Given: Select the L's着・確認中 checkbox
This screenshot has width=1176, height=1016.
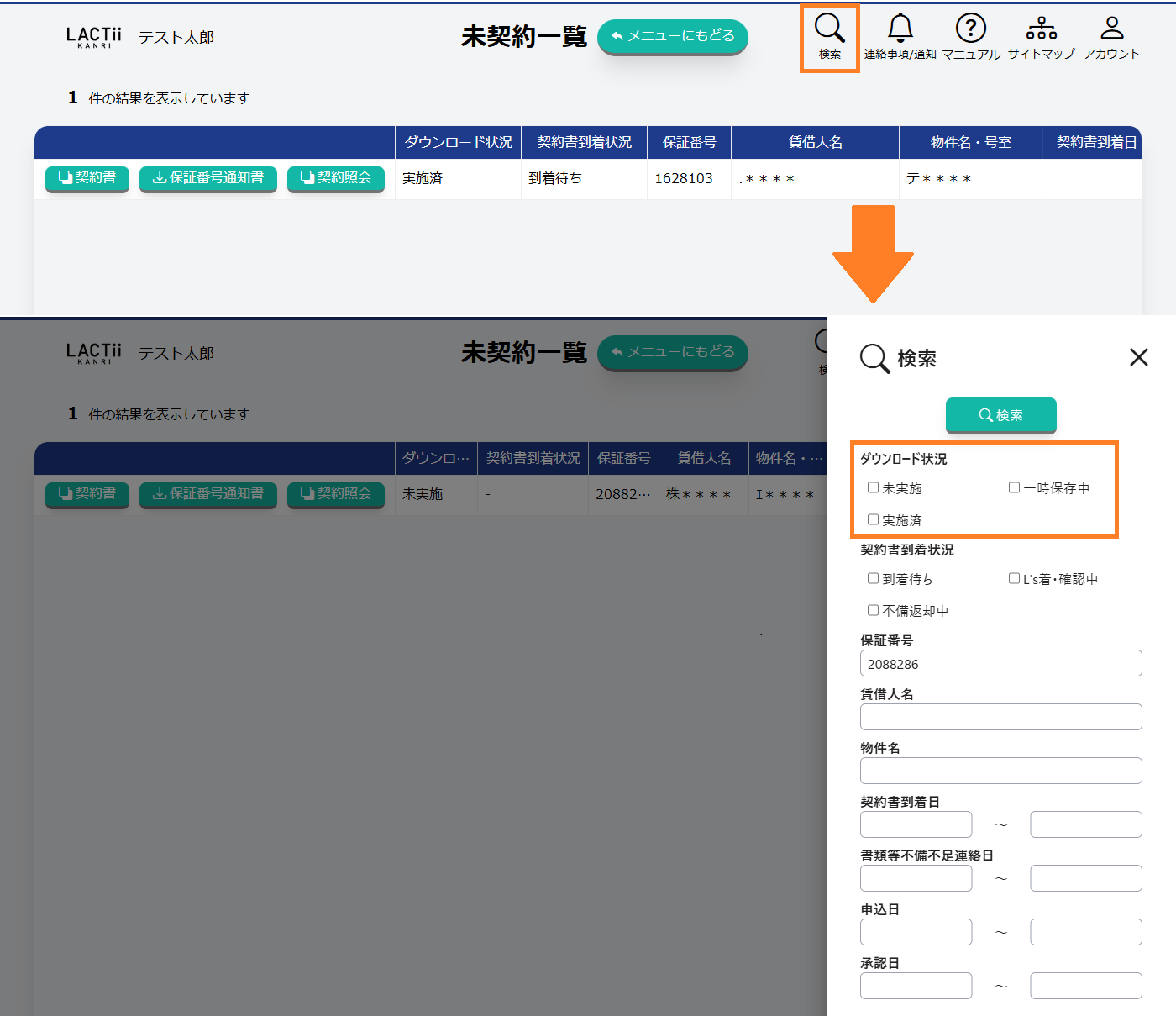Looking at the screenshot, I should [x=1014, y=578].
